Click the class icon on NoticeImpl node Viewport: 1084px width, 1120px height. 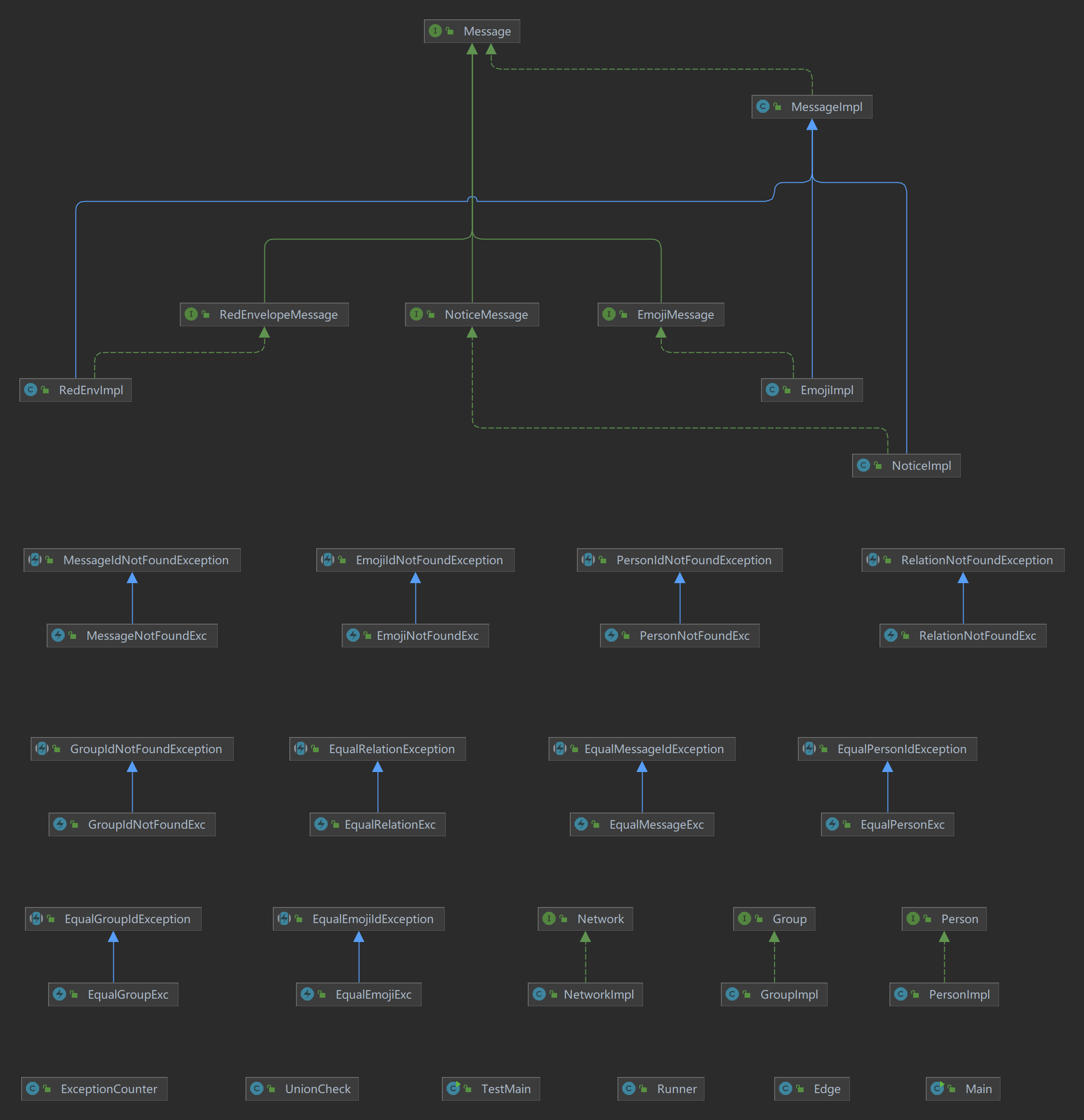864,465
